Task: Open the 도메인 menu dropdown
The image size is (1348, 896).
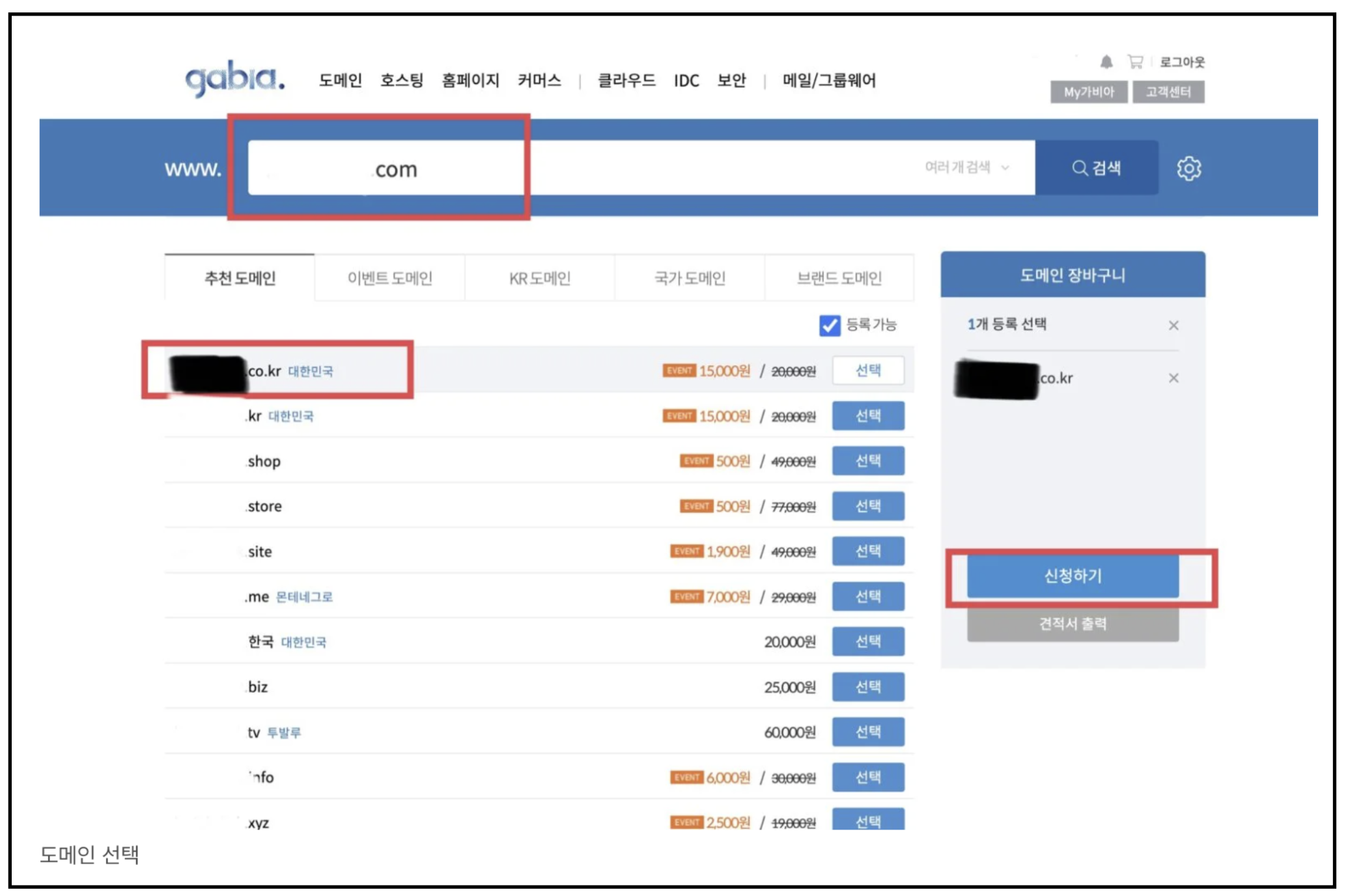Action: click(x=341, y=81)
